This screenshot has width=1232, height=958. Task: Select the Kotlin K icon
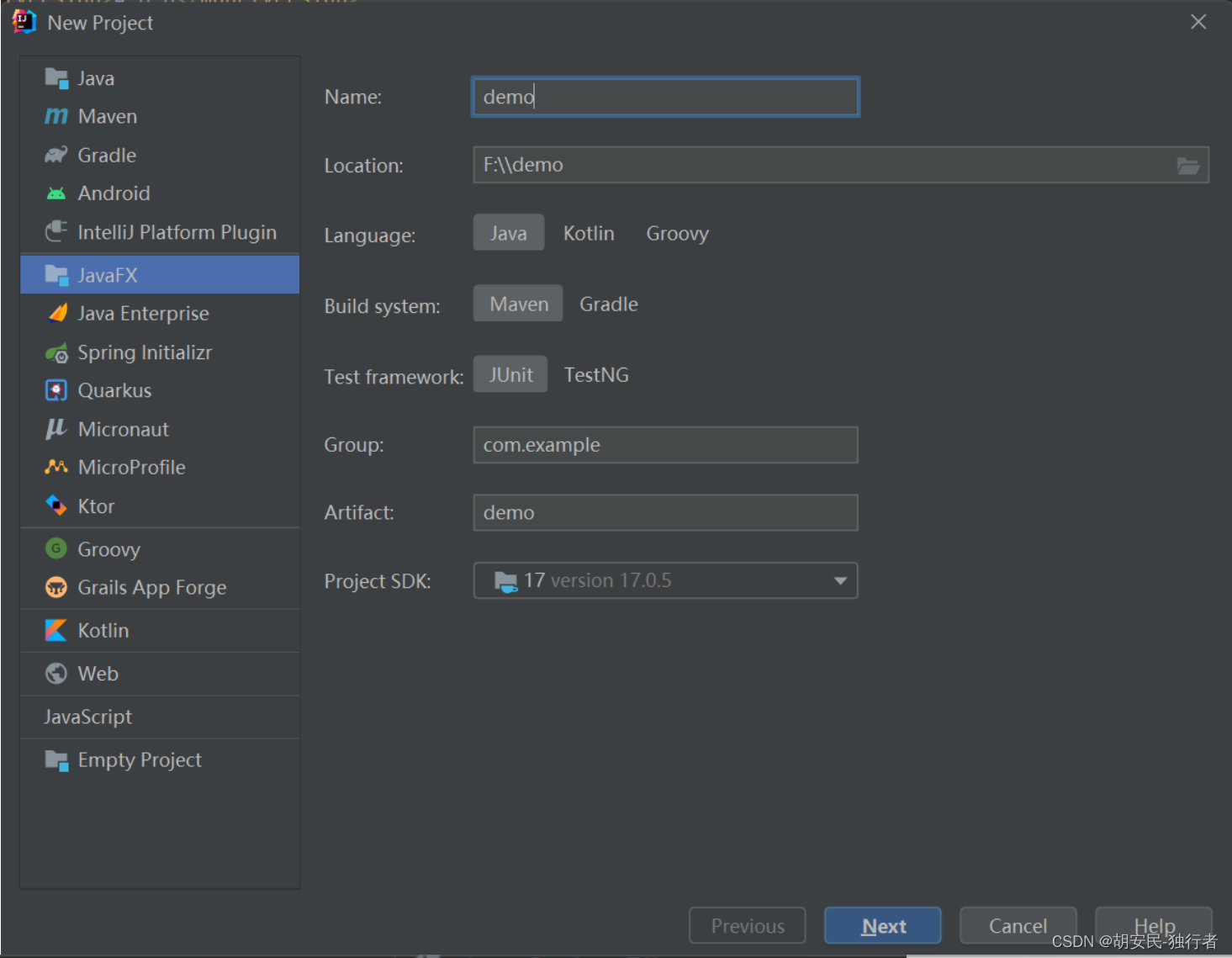click(56, 630)
